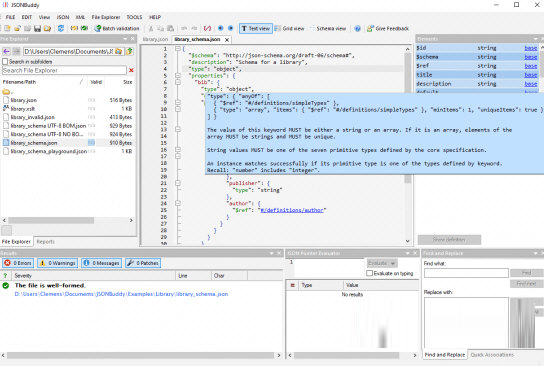This screenshot has width=544, height=366.
Task: Click the Paste clipboard toolbar icon
Action: [x=170, y=28]
